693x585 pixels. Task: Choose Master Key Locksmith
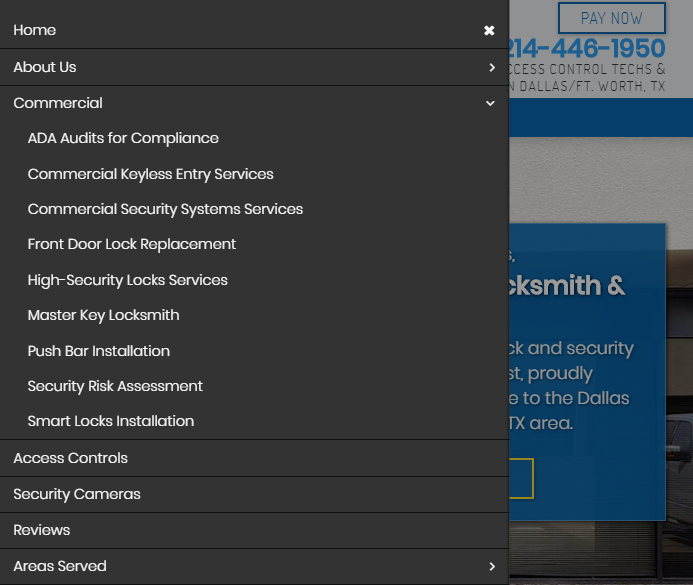[103, 315]
